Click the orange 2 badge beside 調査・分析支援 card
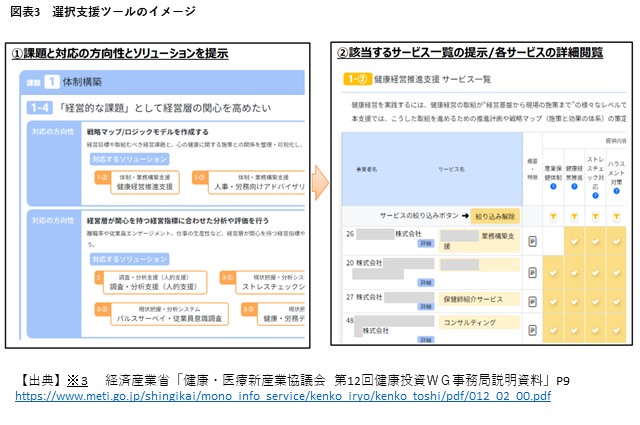Image resolution: width=640 pixels, height=425 pixels. (x=98, y=278)
